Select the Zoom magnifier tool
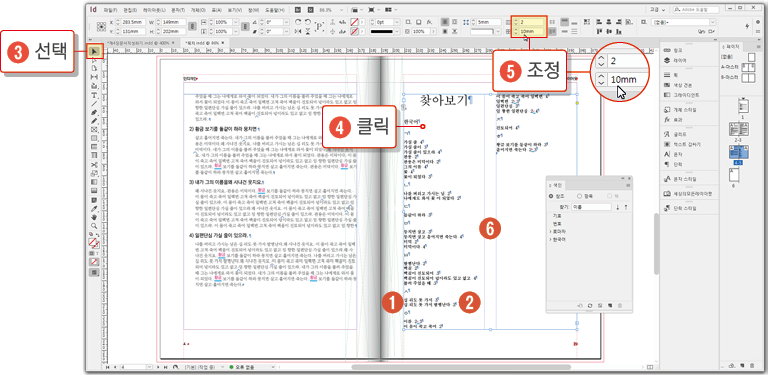768x375 pixels. pos(95,226)
